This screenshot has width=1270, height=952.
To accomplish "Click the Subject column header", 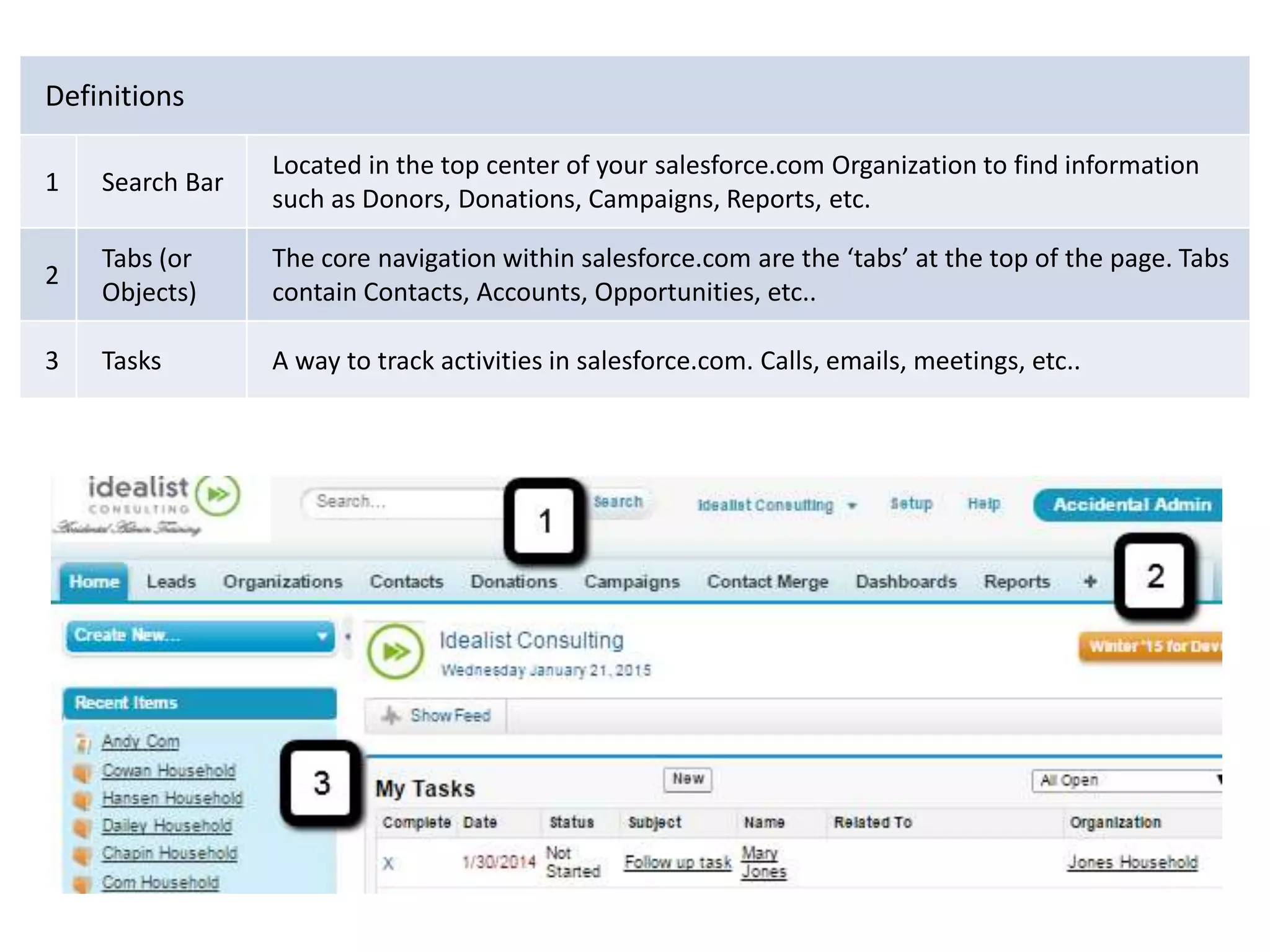I will (x=655, y=823).
